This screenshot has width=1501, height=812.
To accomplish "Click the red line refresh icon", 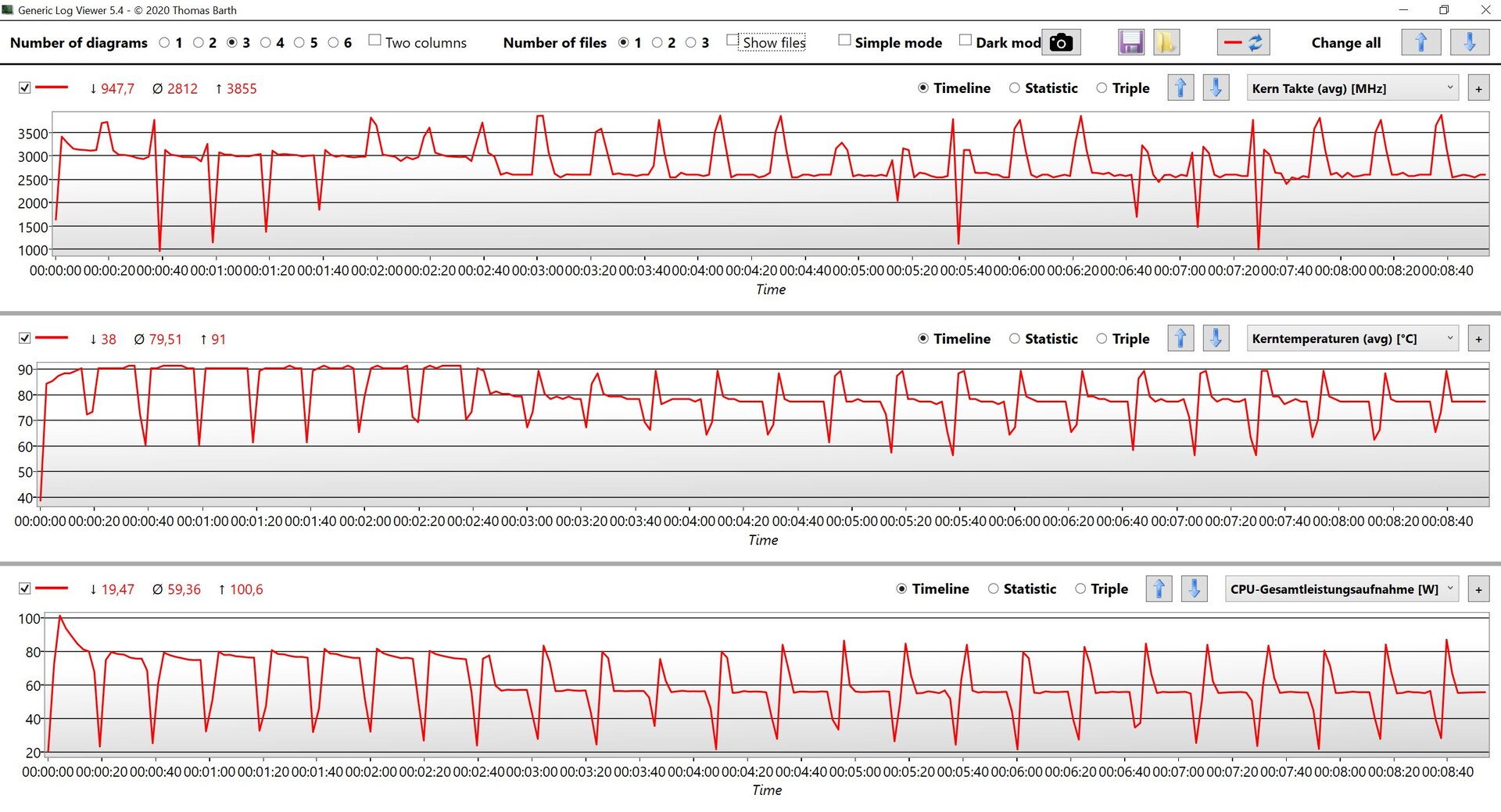I will pos(1243,42).
